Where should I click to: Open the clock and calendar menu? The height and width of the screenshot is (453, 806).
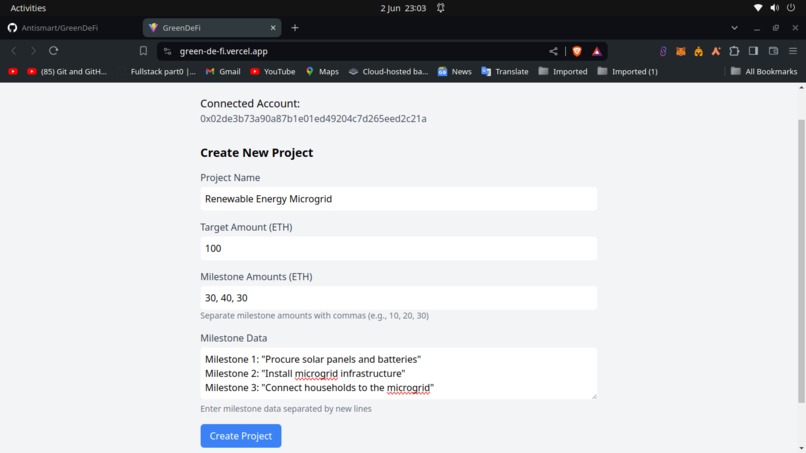[403, 8]
